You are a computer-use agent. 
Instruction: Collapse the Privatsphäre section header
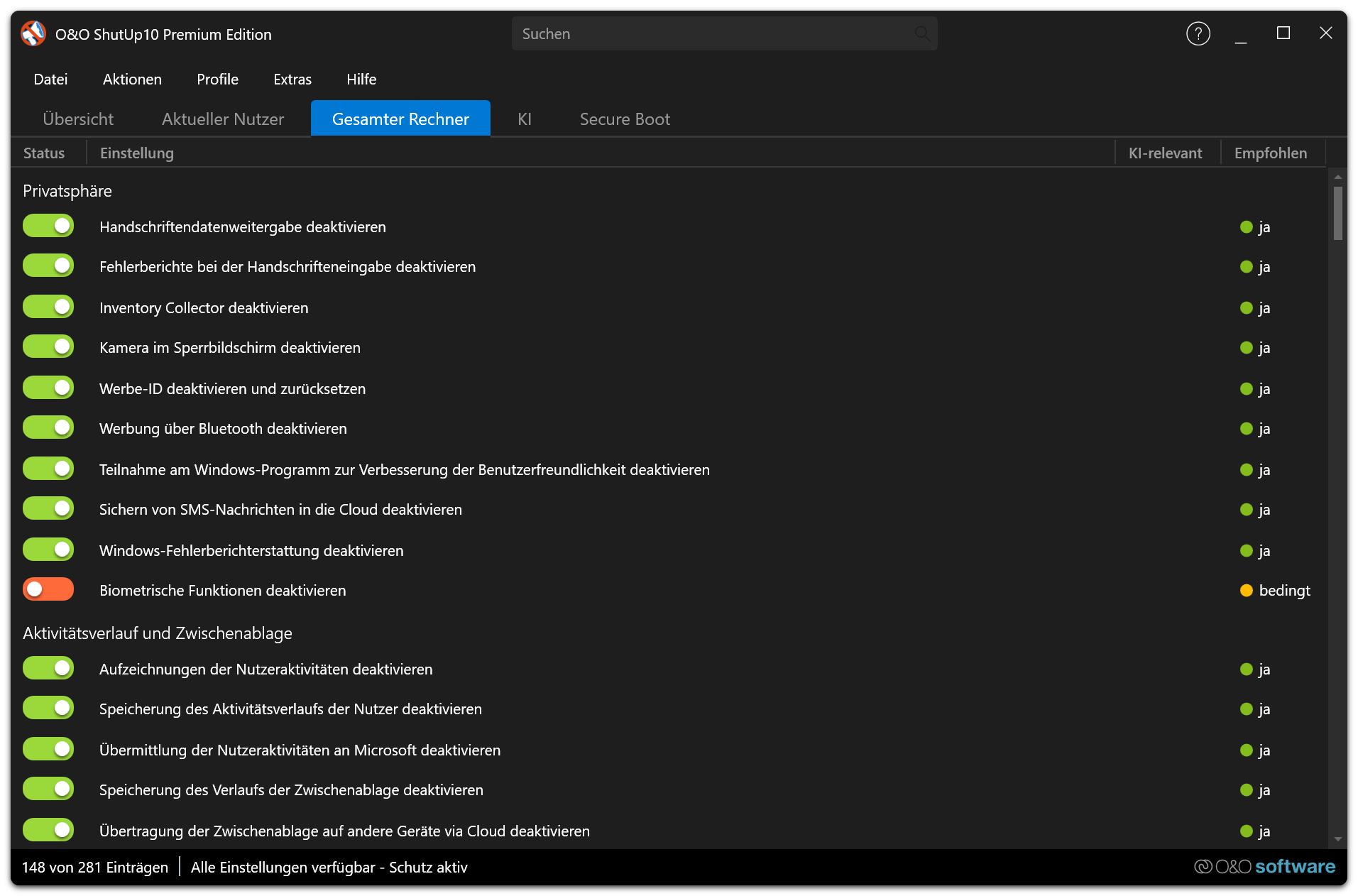[67, 191]
